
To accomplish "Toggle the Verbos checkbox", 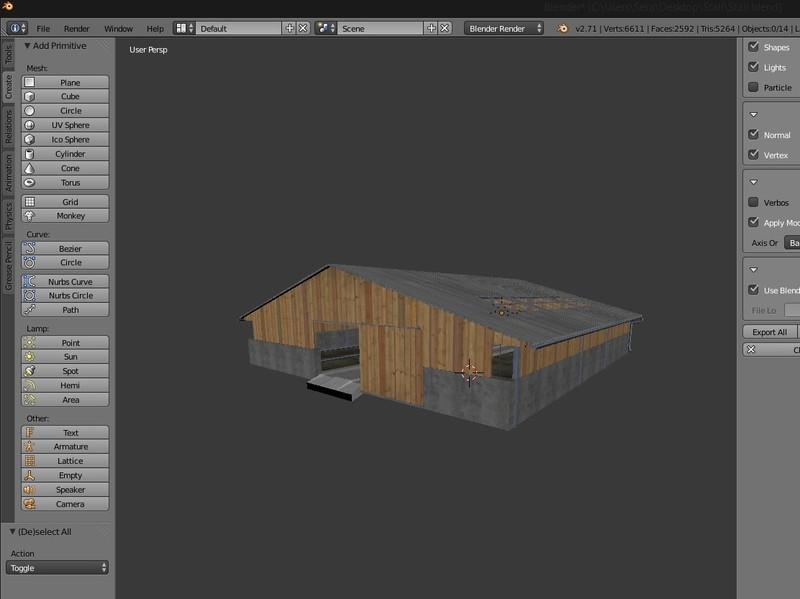I will pyautogui.click(x=754, y=202).
